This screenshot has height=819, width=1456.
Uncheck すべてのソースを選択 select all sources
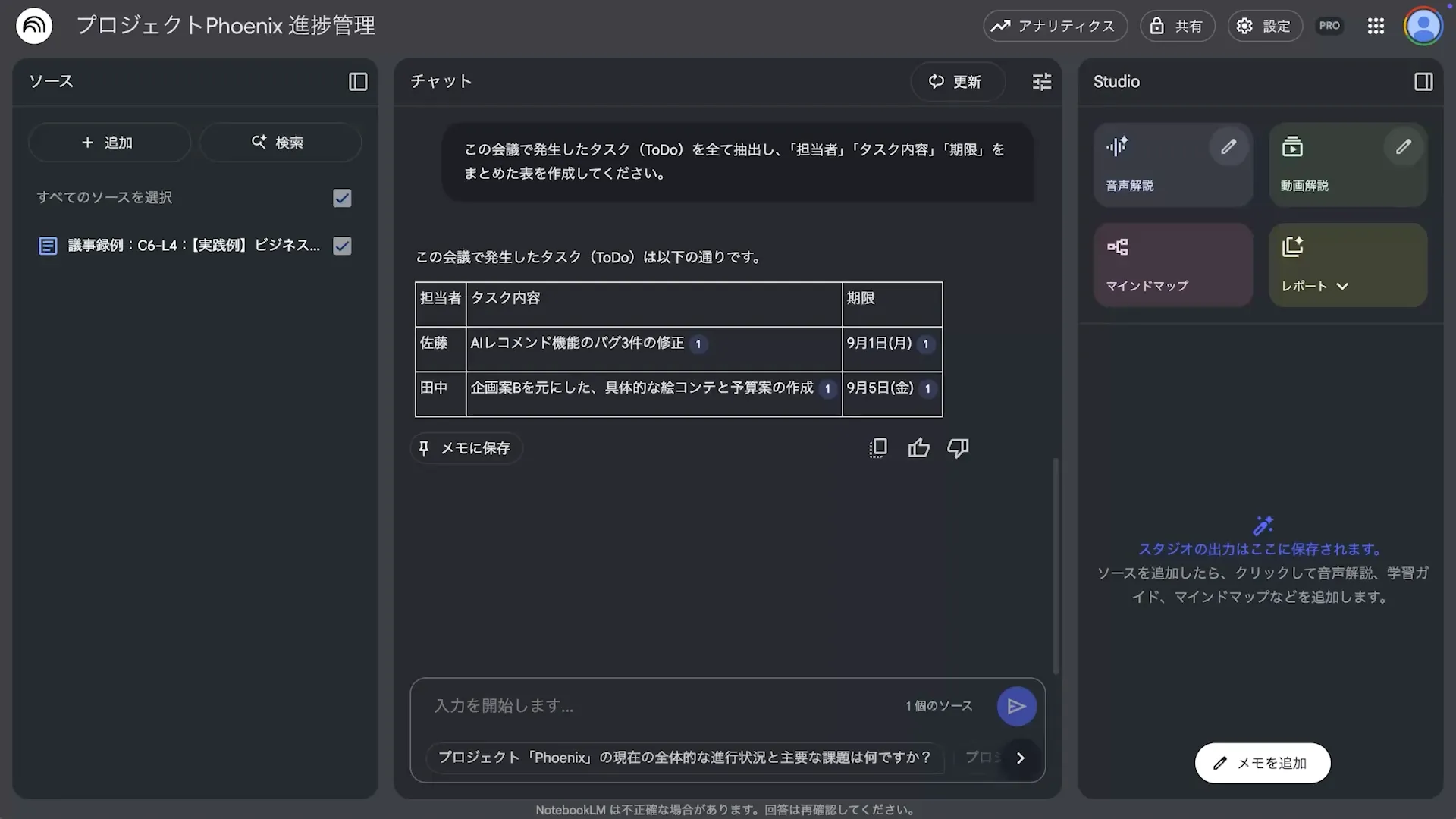(340, 198)
